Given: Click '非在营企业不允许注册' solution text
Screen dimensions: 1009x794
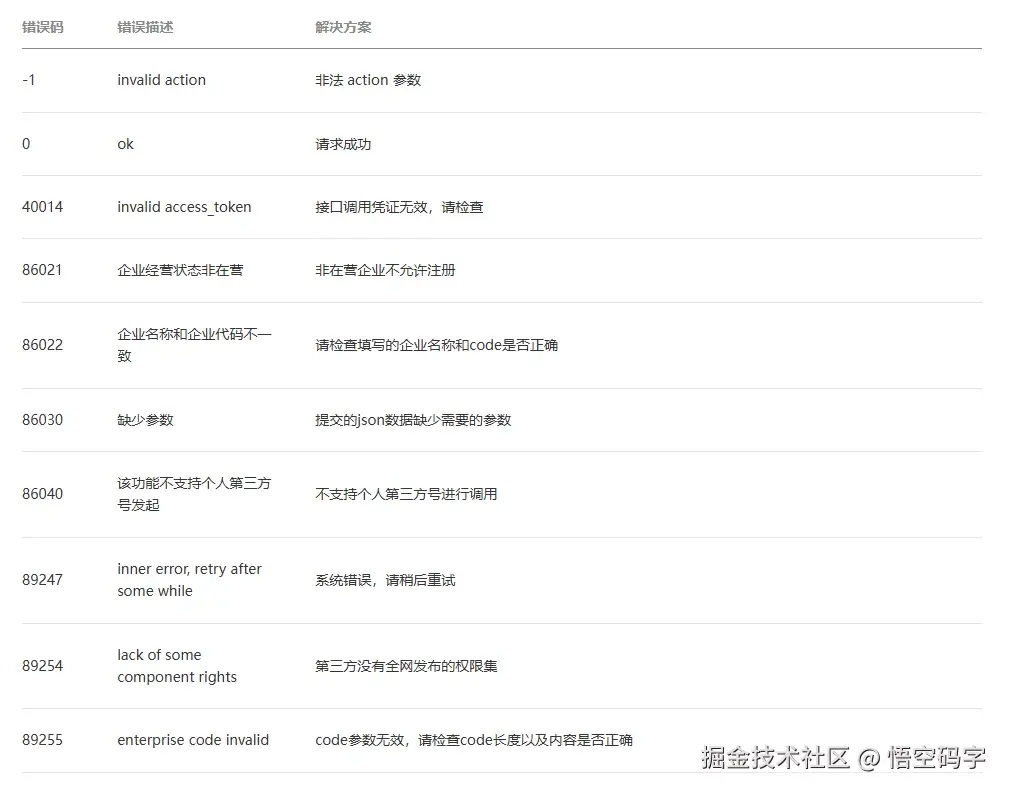Looking at the screenshot, I should click(385, 270).
